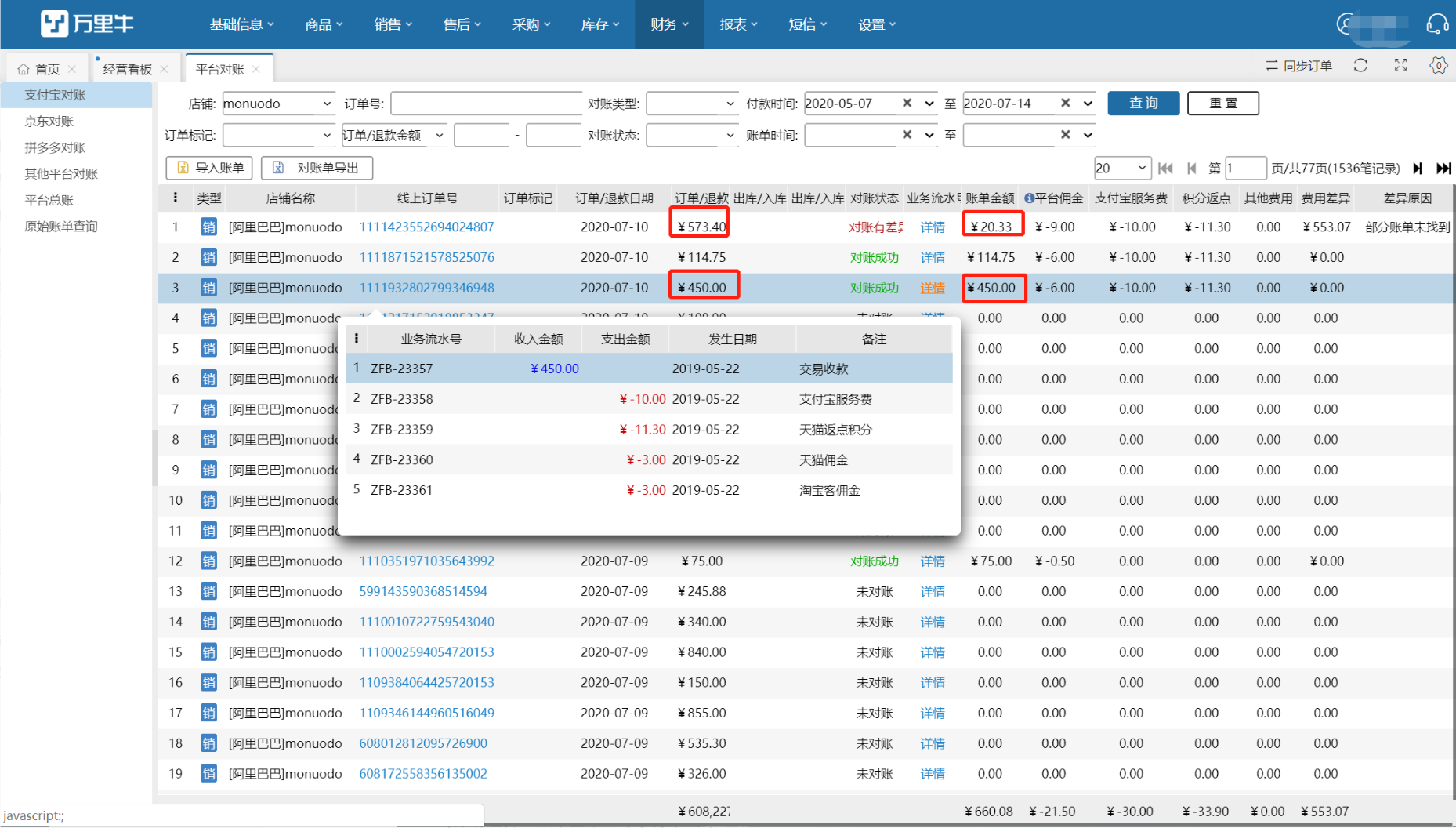This screenshot has height=828, width=1456.
Task: Open the 销售 menu
Action: [x=393, y=24]
